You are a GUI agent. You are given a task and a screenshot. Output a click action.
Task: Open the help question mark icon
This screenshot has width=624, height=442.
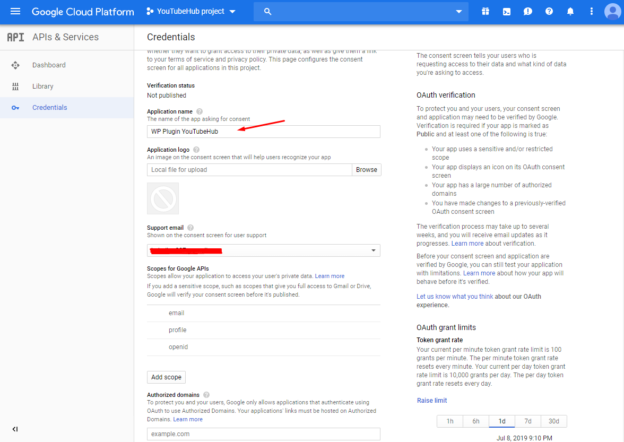549,11
